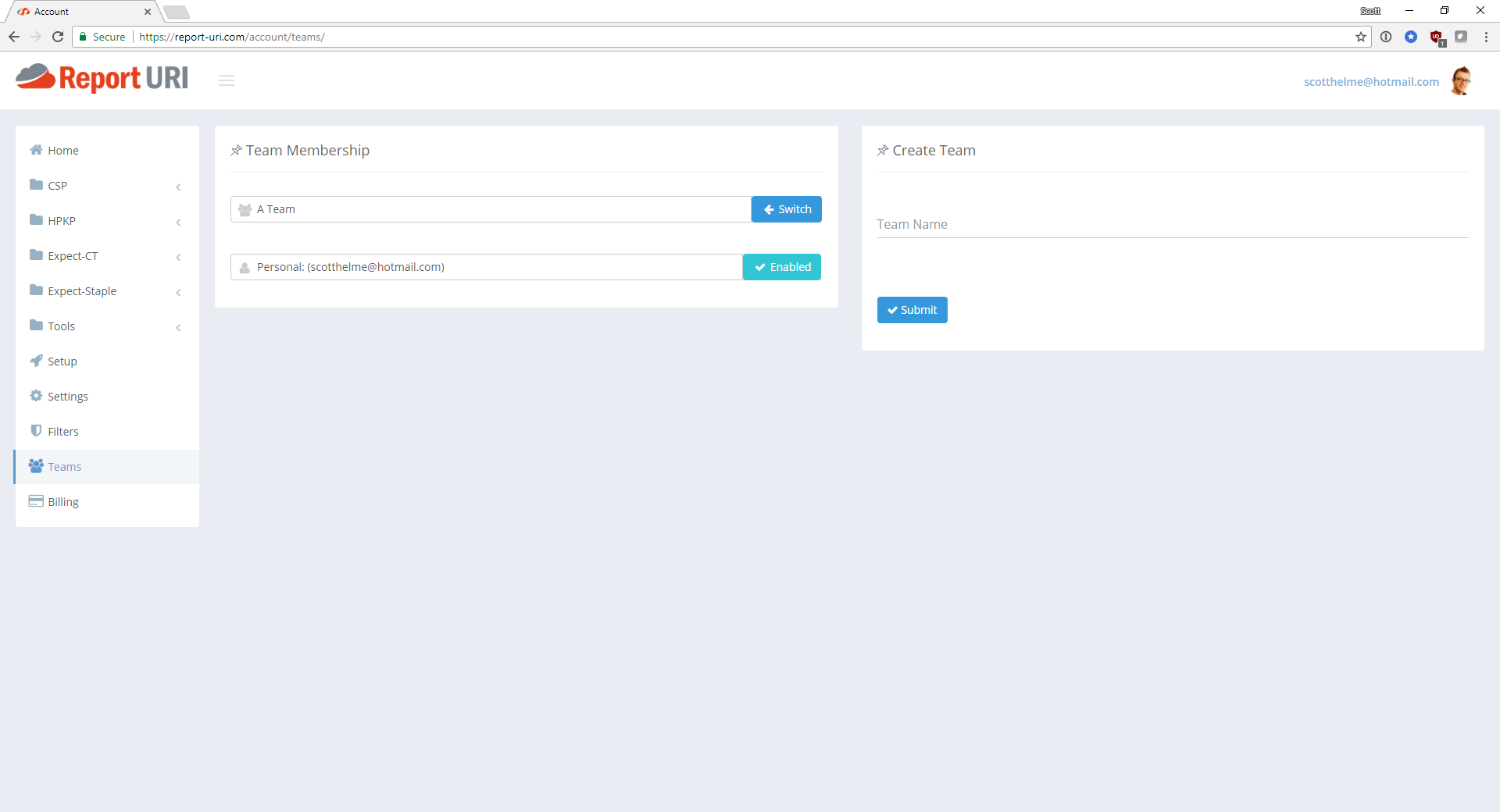Click the Settings gear icon
Viewport: 1500px width, 812px height.
tap(36, 396)
